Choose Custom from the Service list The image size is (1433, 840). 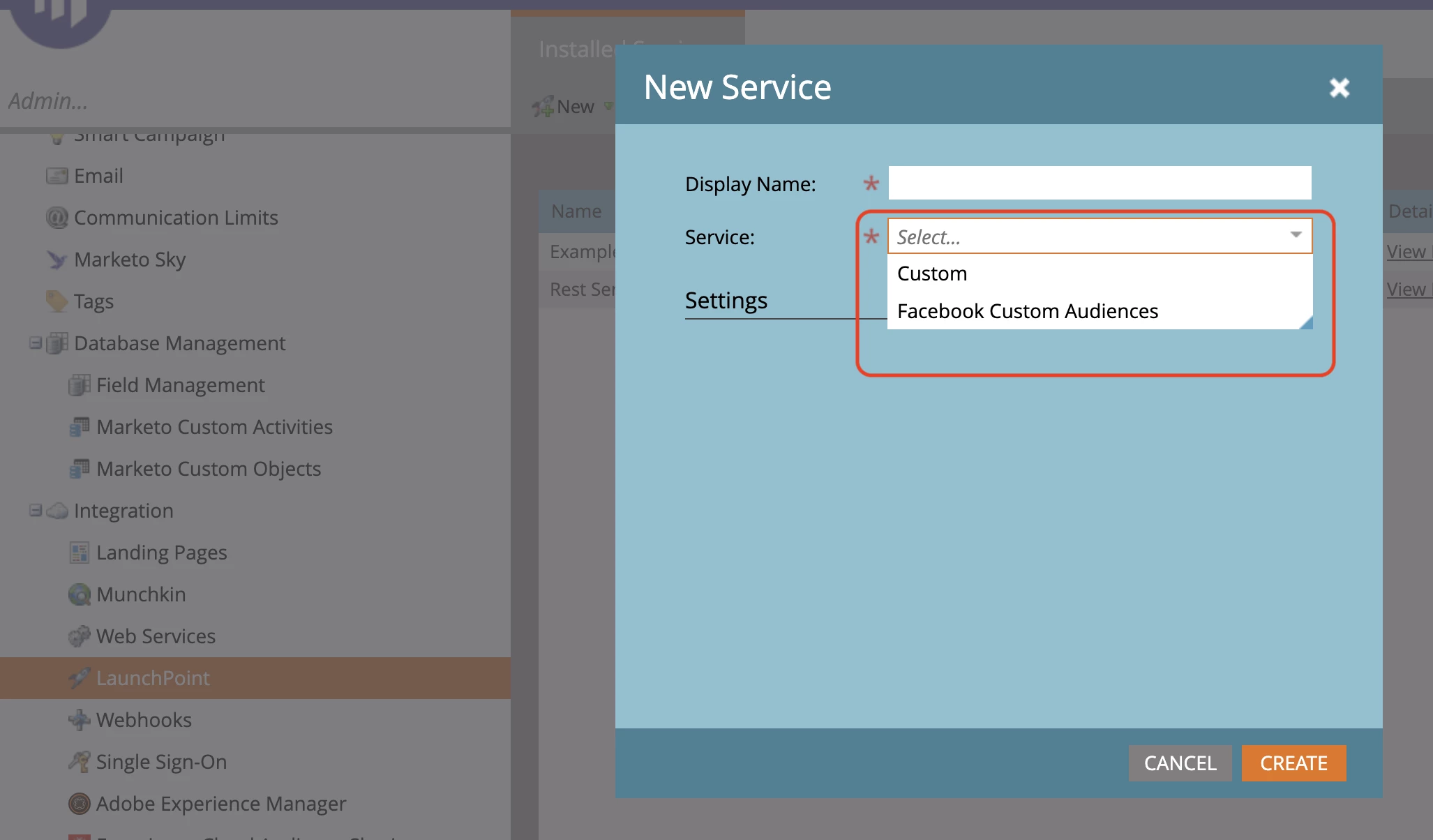click(932, 273)
